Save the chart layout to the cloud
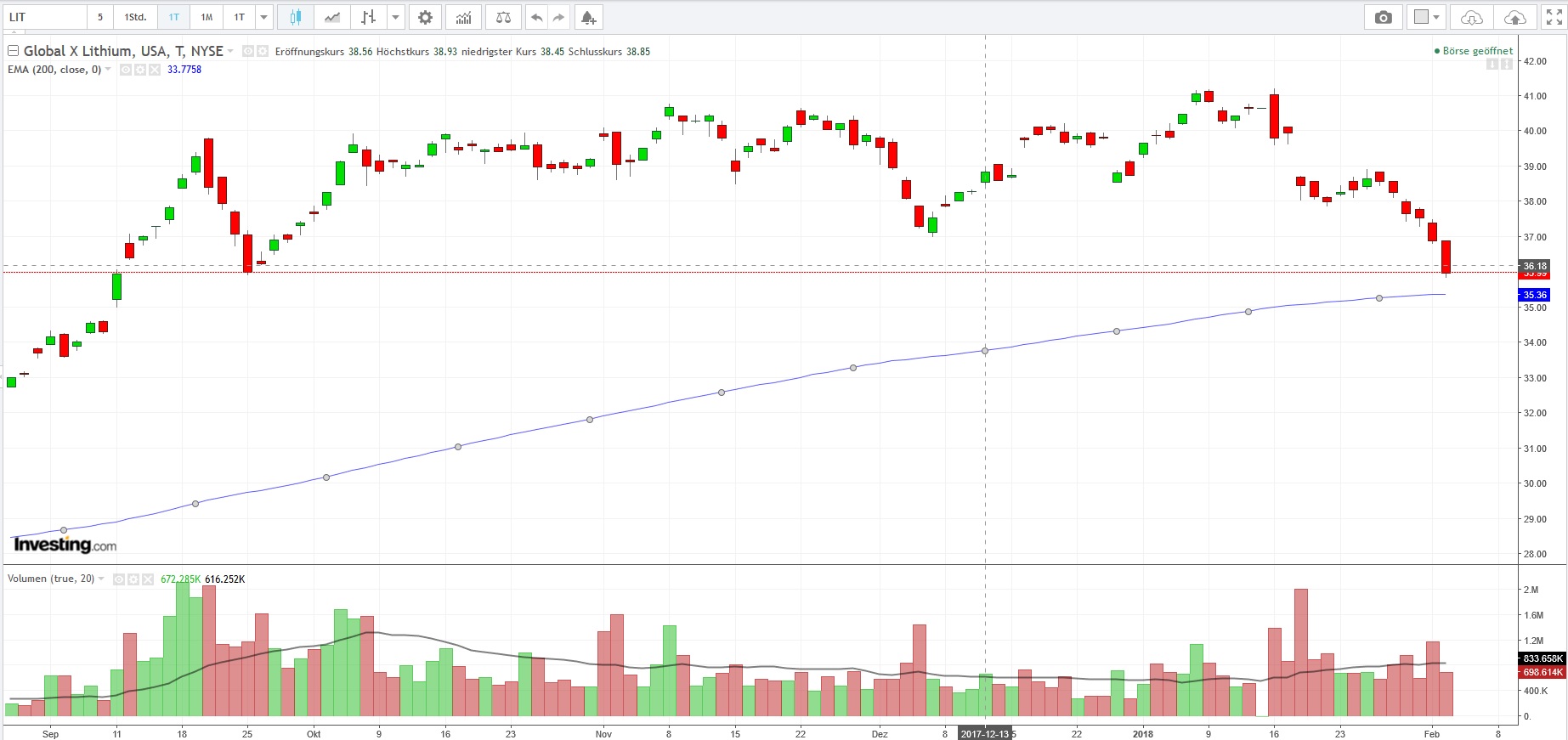This screenshot has height=740, width=1568. coord(1514,17)
